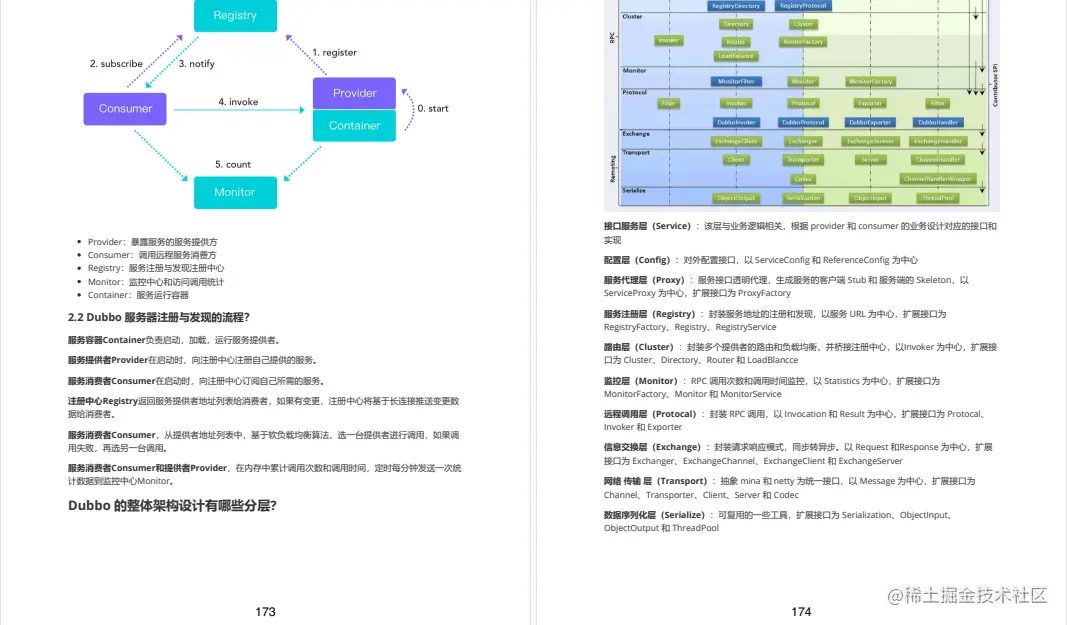This screenshot has width=1067, height=625.
Task: Click page number 173
Action: [265, 611]
